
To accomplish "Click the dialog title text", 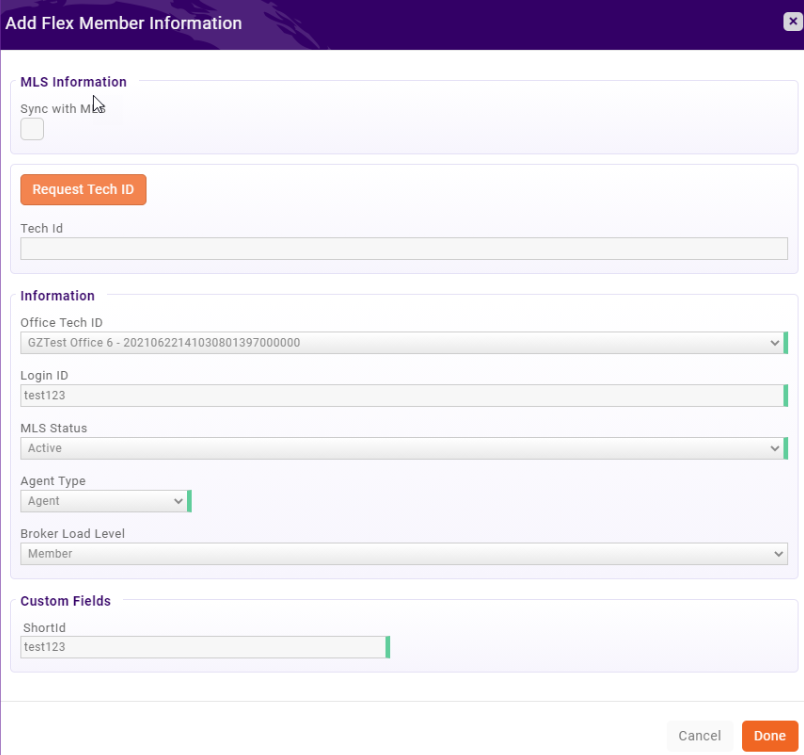I will pyautogui.click(x=124, y=23).
